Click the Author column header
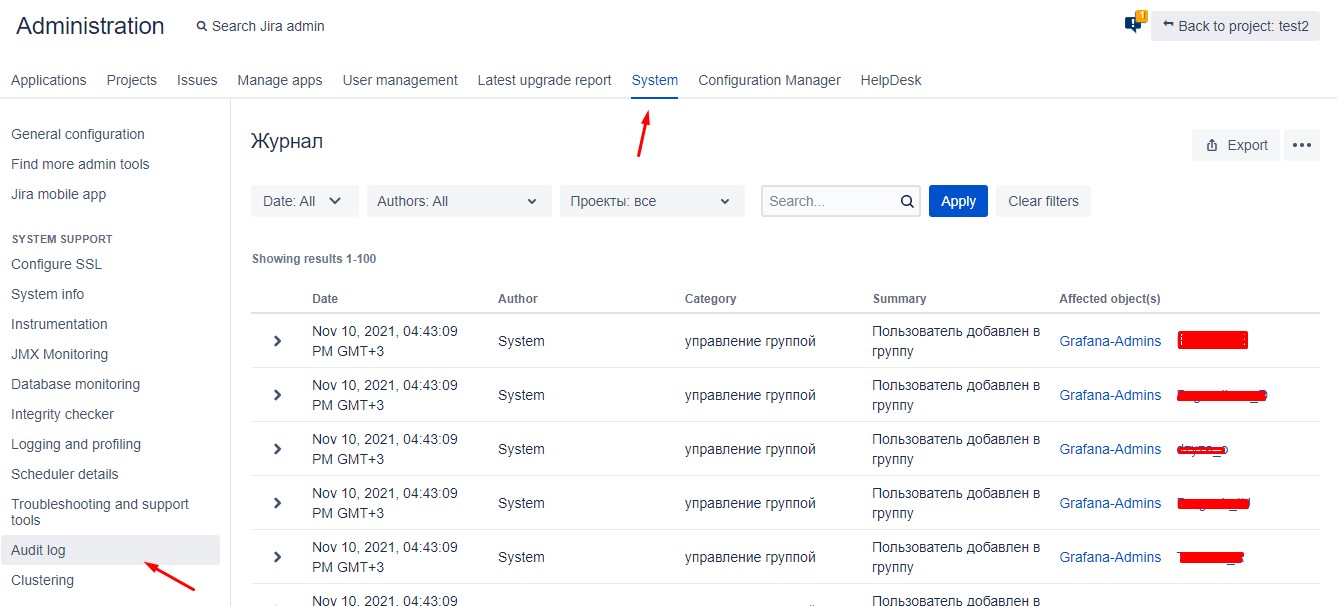1337x606 pixels. [x=518, y=298]
